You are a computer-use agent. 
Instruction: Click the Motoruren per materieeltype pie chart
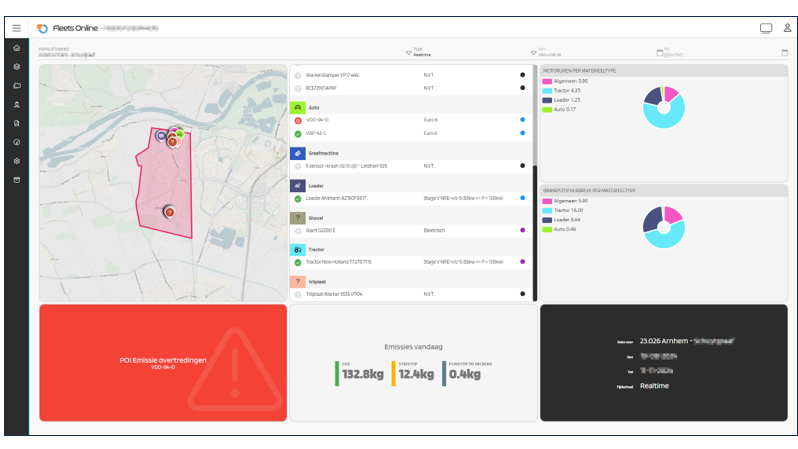(664, 107)
